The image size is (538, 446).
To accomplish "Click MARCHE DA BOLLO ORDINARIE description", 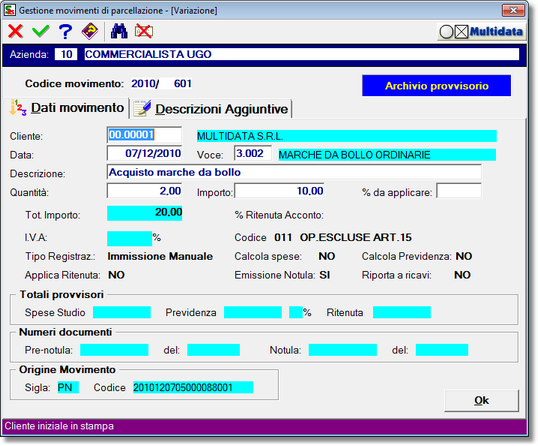I will (x=387, y=155).
